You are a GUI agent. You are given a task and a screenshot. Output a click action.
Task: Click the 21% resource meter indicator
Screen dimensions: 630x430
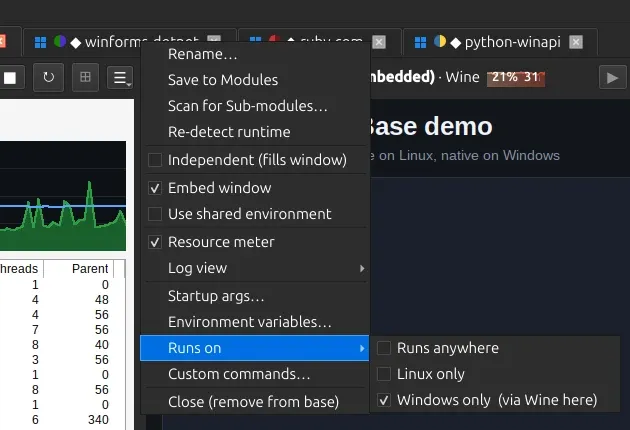[x=516, y=77]
